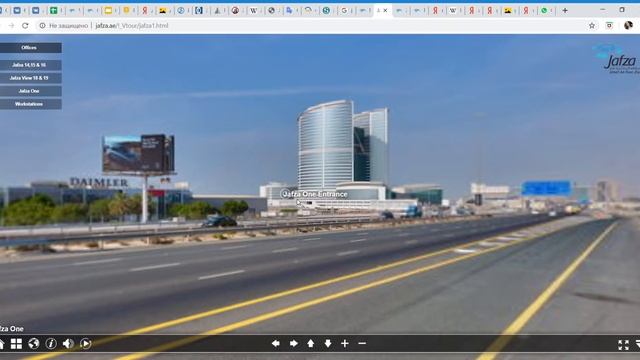Show tour info with the i icon
This screenshot has height=360, width=640.
click(51, 344)
